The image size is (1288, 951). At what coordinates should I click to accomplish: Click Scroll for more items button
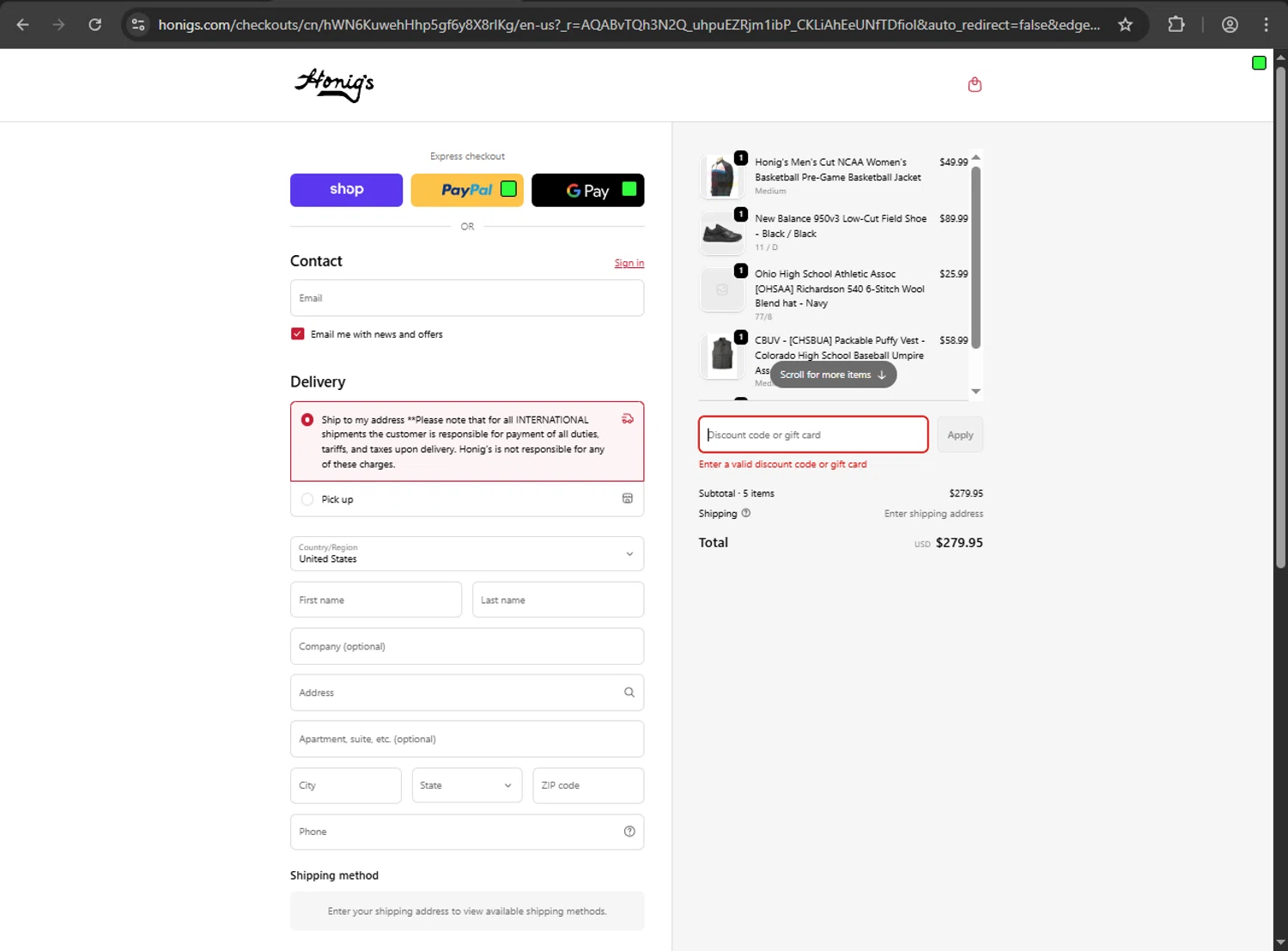click(x=833, y=375)
